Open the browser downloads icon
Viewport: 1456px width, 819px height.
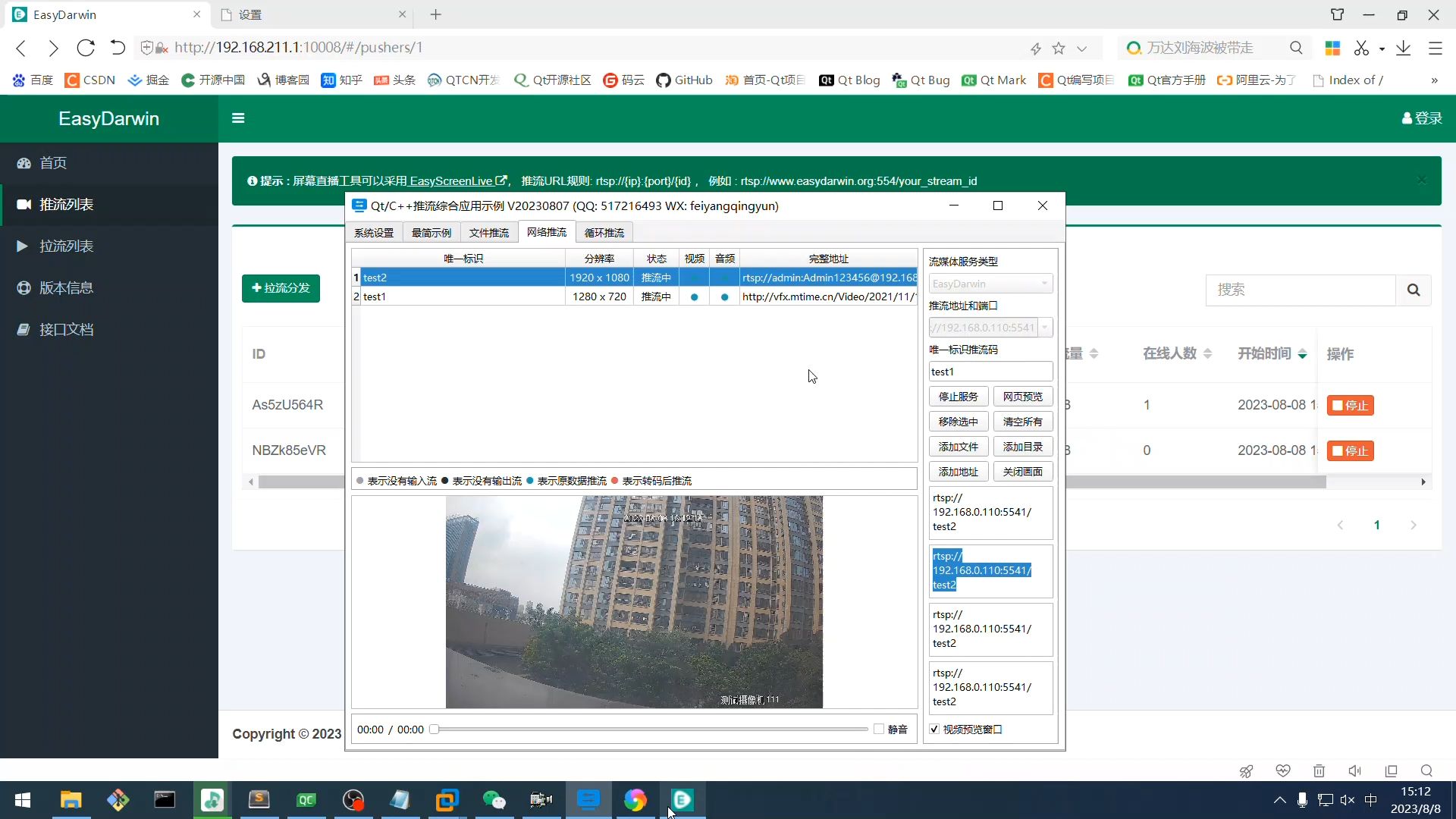[x=1404, y=48]
